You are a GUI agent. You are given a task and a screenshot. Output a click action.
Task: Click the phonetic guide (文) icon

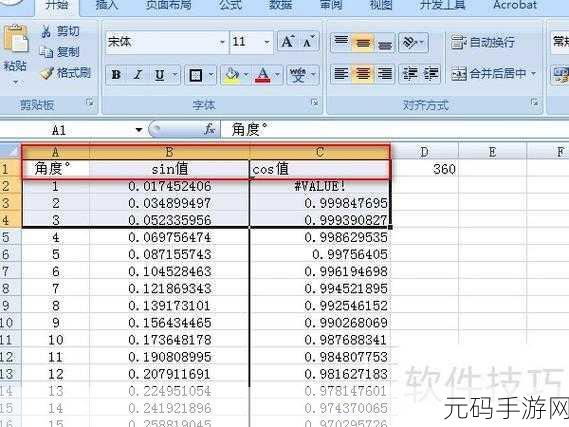click(298, 75)
